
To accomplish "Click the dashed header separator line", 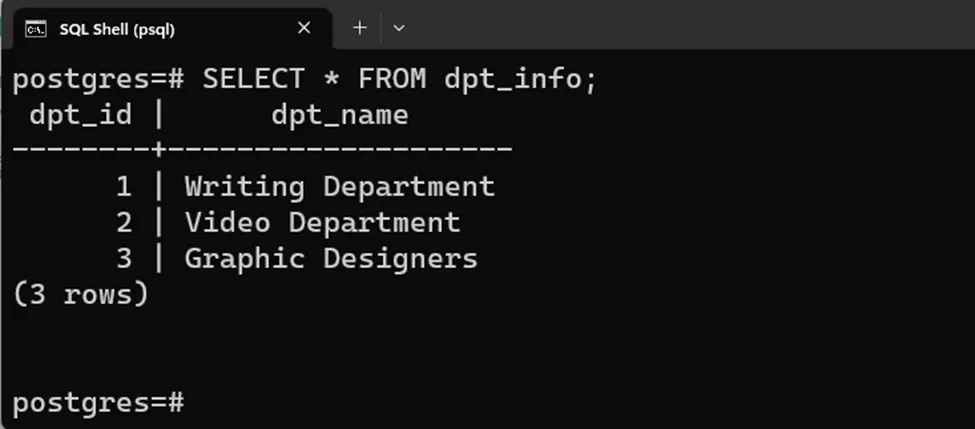I will coord(262,150).
